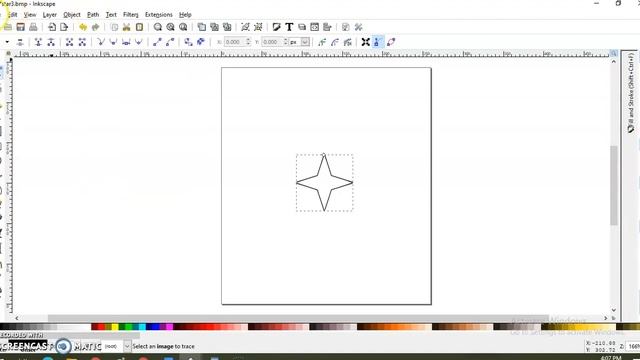This screenshot has height=360, width=640.
Task: Click the Export icon in toolbar
Action: coord(64,27)
